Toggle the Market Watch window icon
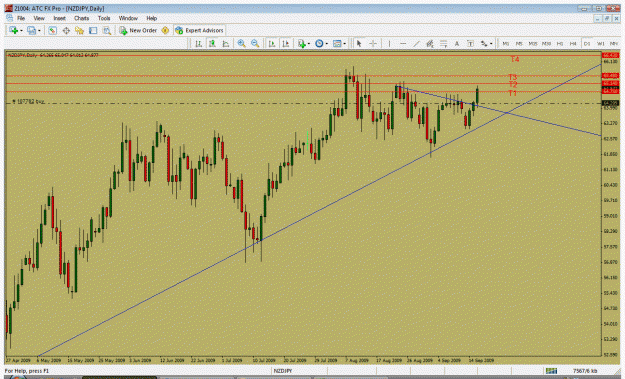 52,30
